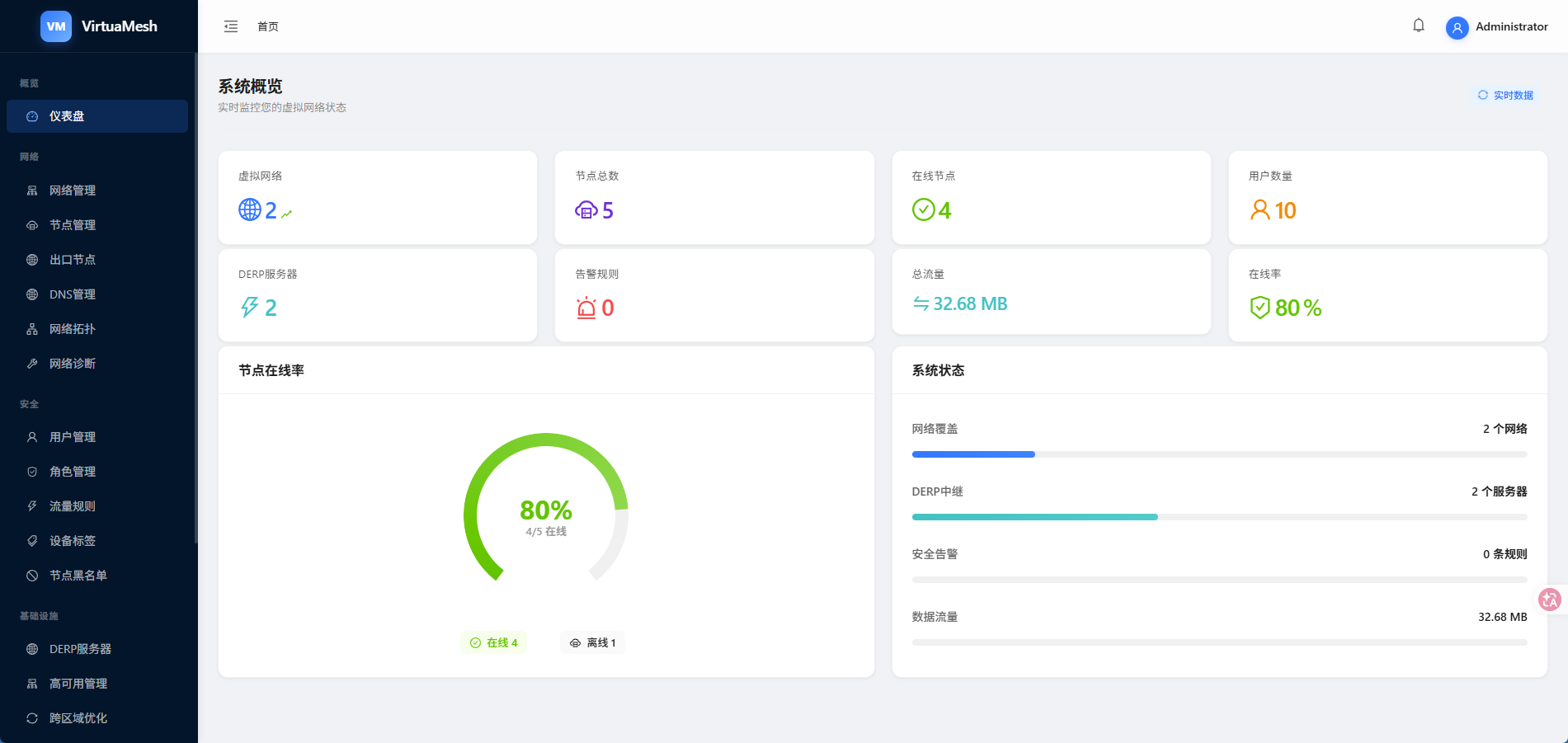Click the alarm icon in 告警规则 card
1568x743 pixels.
point(586,308)
